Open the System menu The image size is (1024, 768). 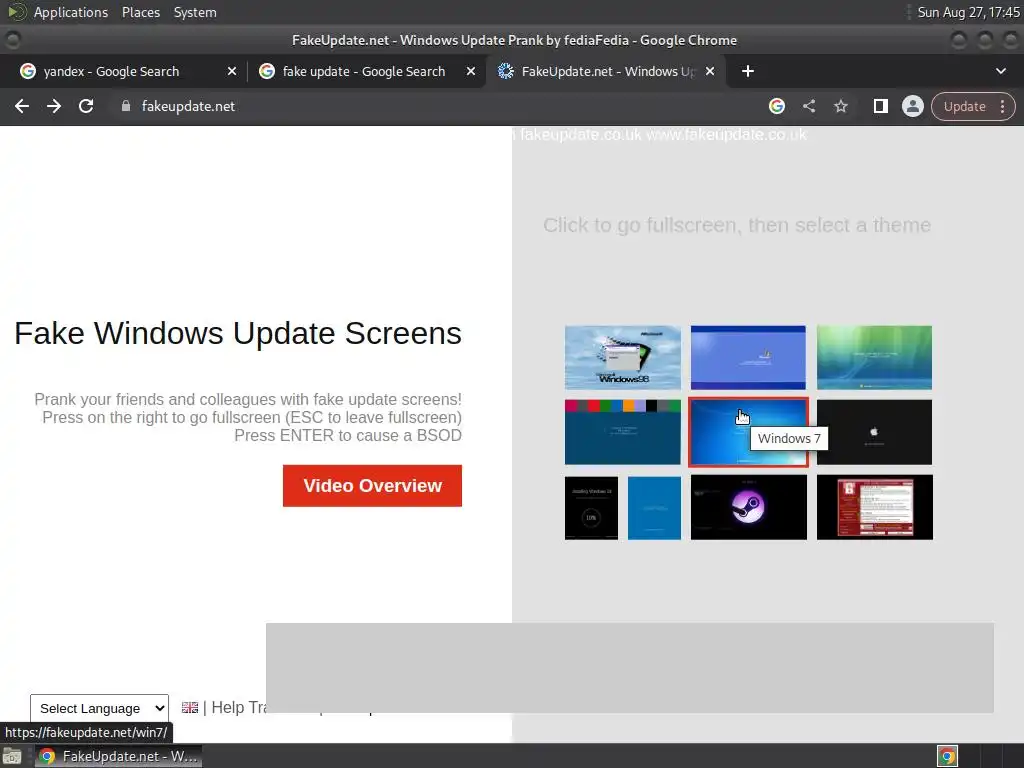195,12
